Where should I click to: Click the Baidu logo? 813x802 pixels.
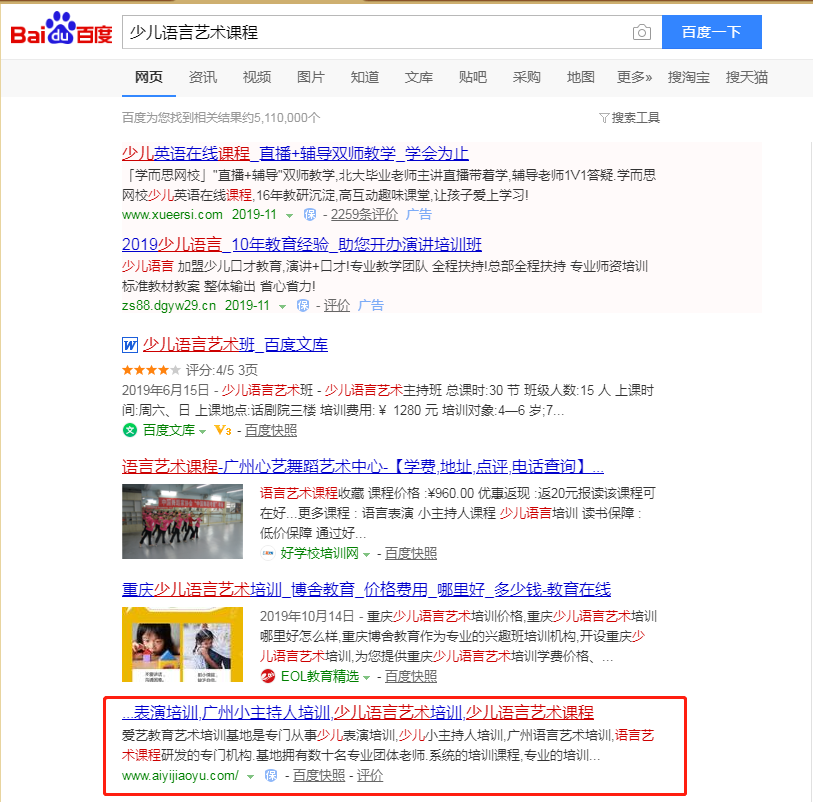click(61, 29)
